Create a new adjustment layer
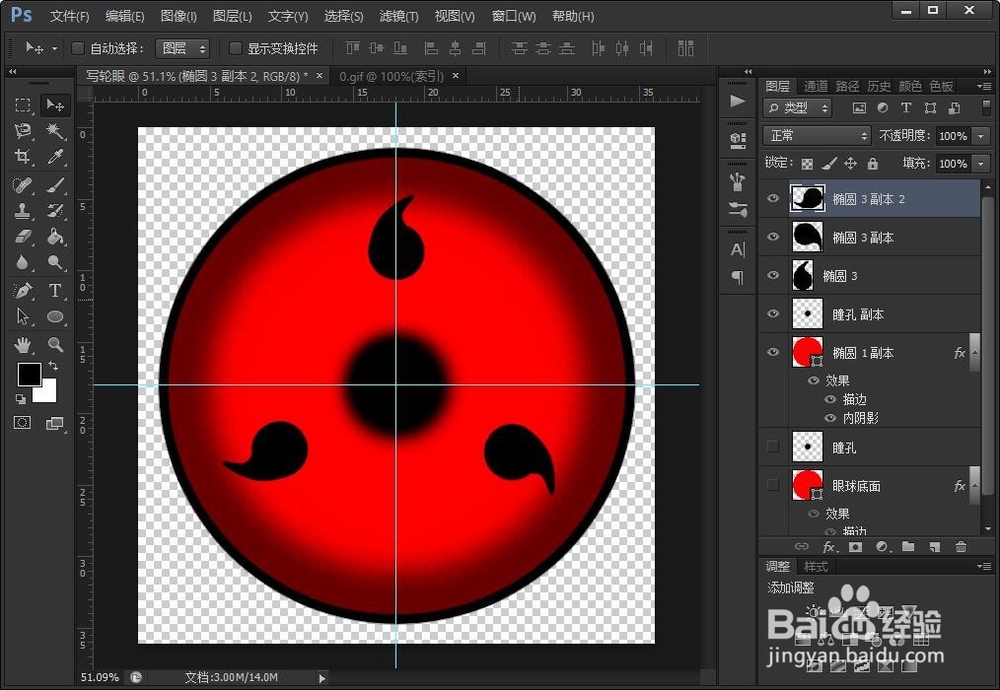 coord(882,547)
